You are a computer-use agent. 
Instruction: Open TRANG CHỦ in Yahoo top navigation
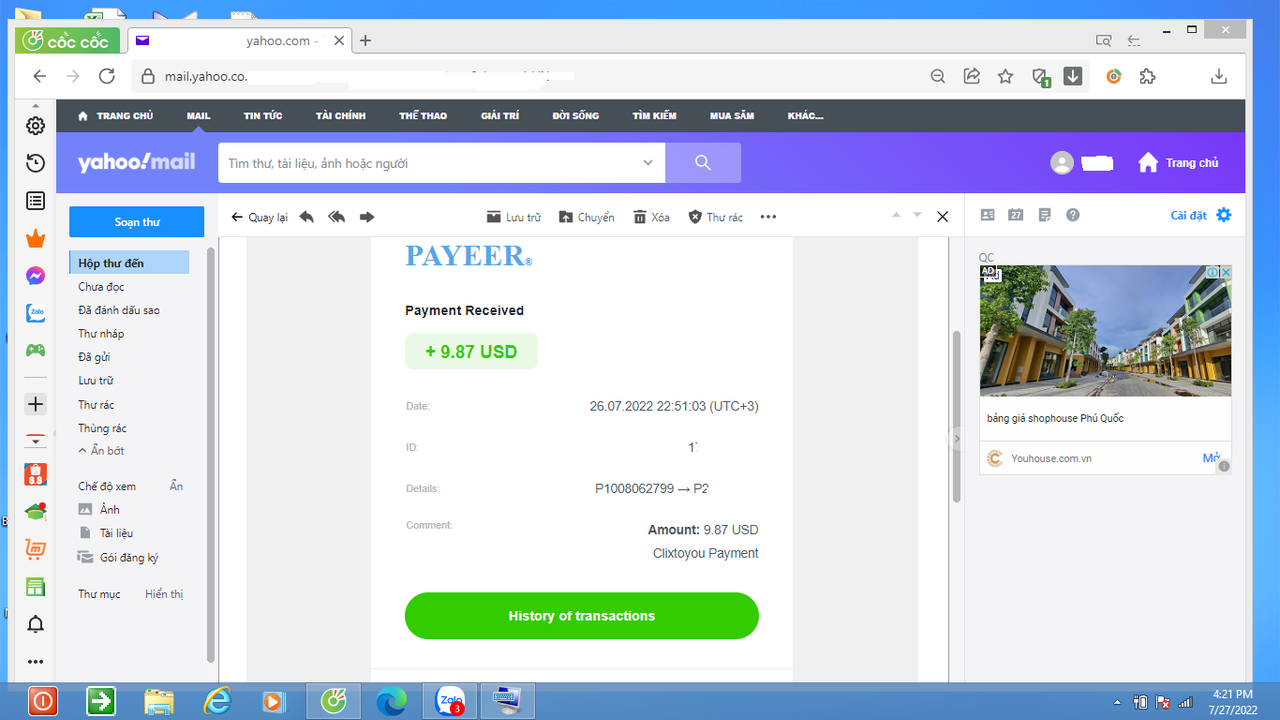(115, 116)
